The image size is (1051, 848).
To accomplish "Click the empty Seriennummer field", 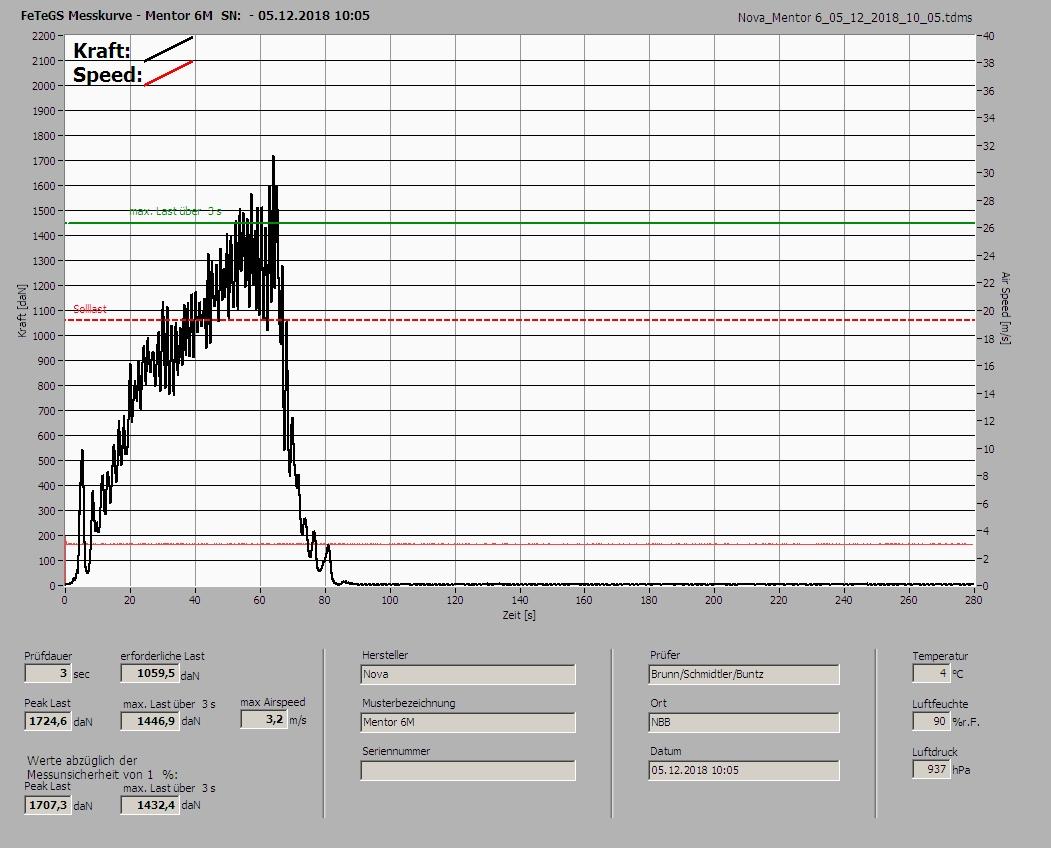I will 468,771.
